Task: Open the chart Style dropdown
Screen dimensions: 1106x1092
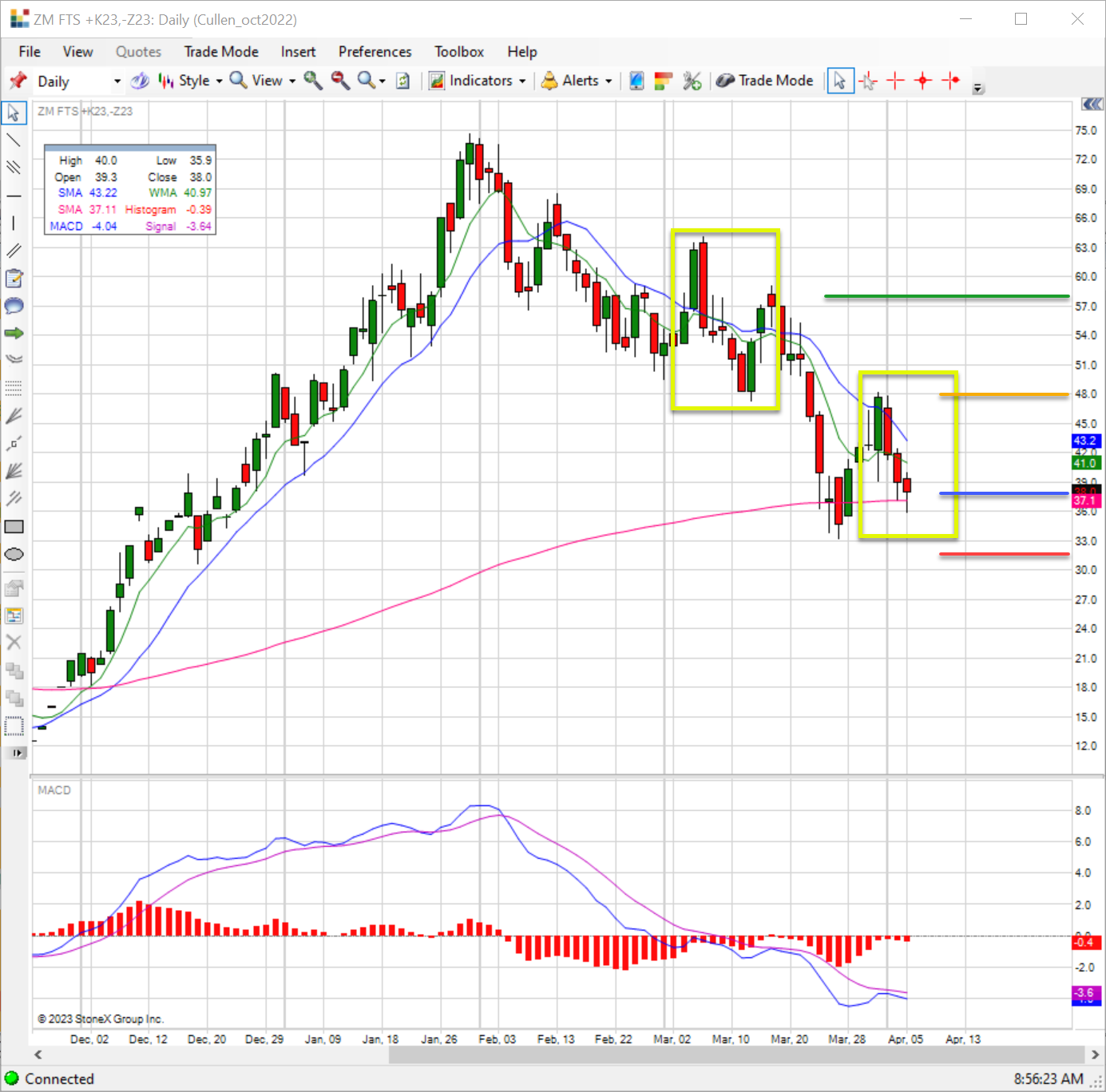Action: pos(190,81)
